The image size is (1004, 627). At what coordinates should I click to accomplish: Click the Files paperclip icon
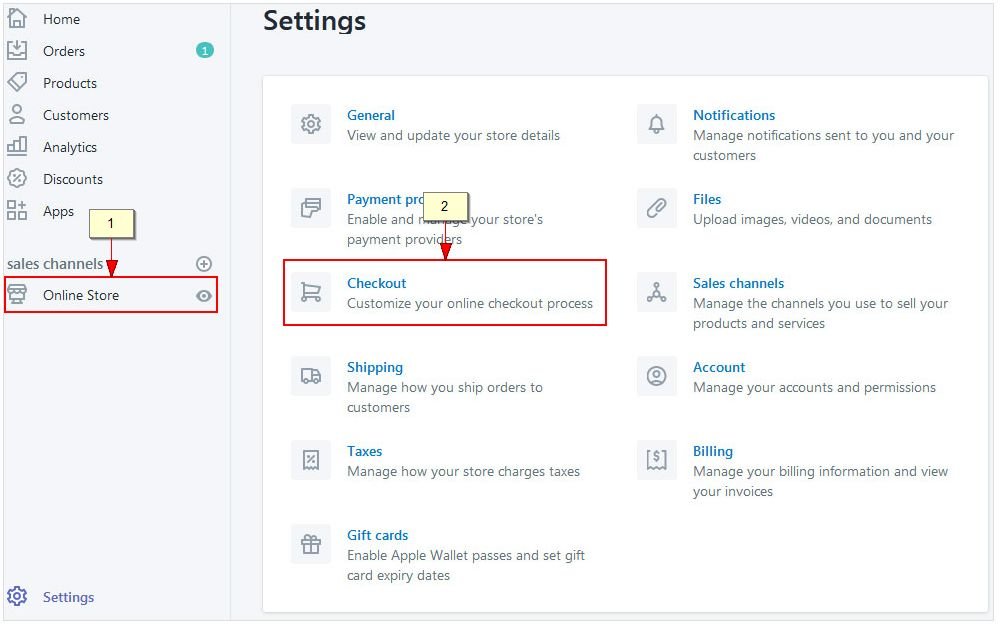pyautogui.click(x=656, y=209)
